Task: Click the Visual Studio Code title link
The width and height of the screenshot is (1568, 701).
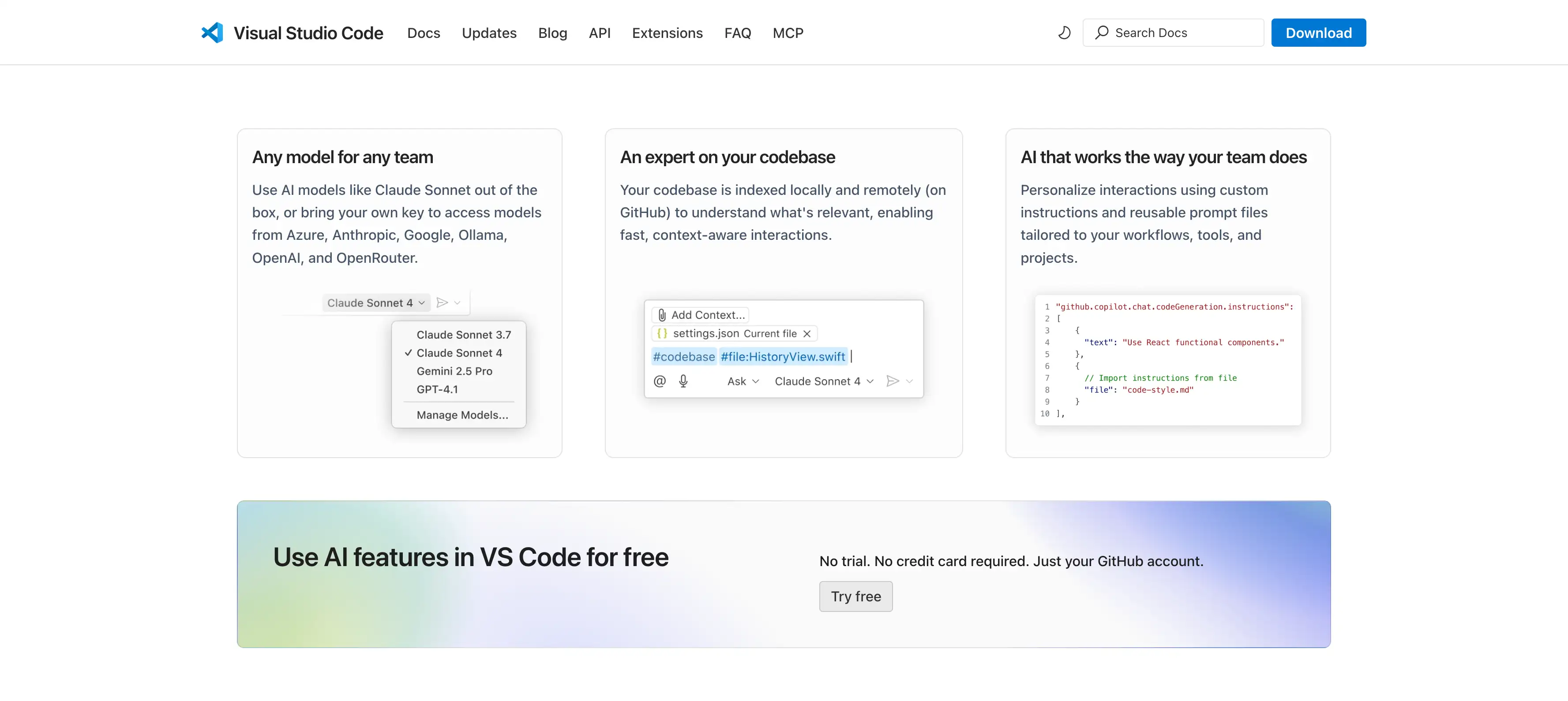Action: [x=308, y=33]
